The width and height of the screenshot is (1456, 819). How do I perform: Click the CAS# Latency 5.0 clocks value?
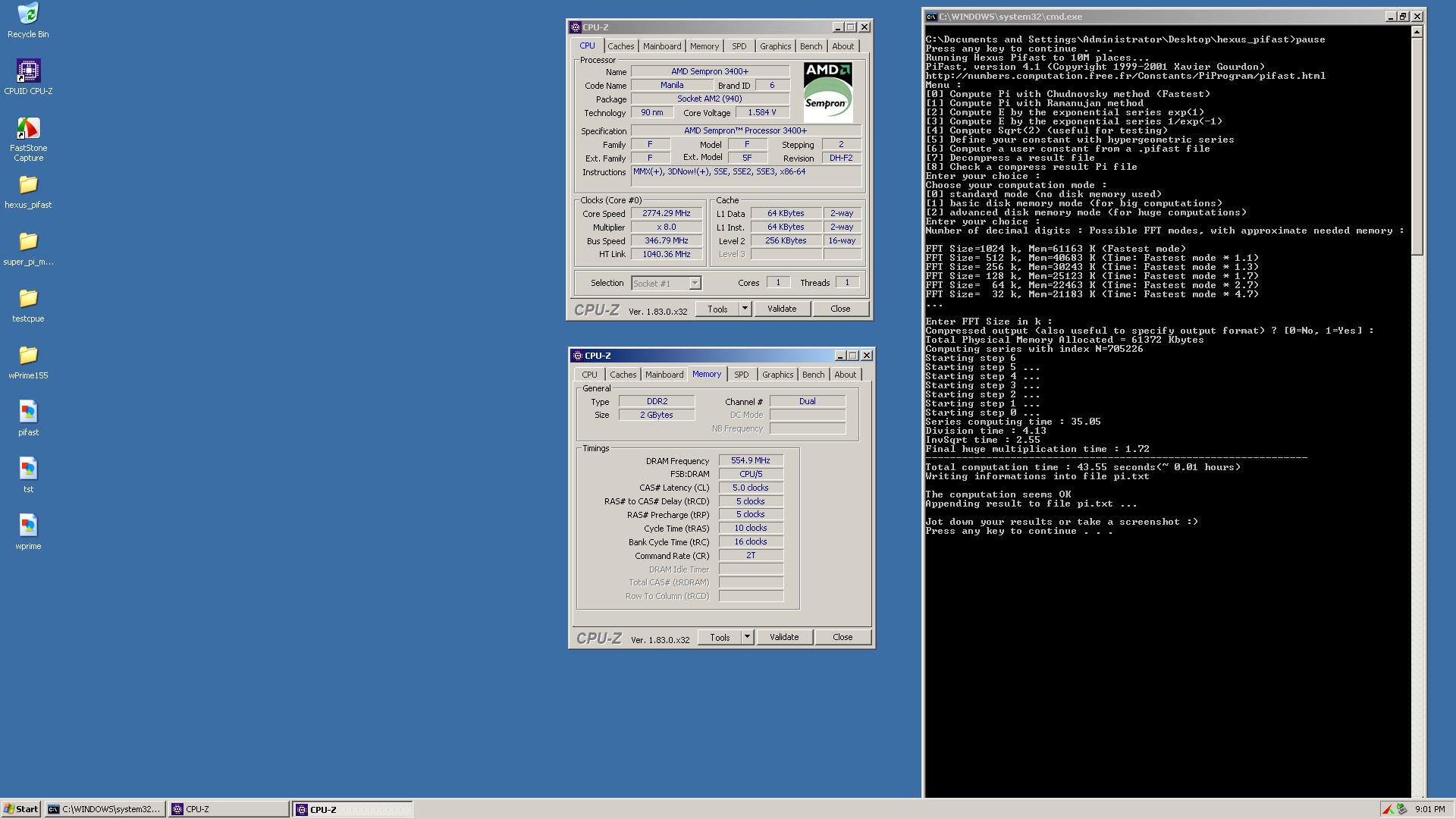tap(751, 488)
